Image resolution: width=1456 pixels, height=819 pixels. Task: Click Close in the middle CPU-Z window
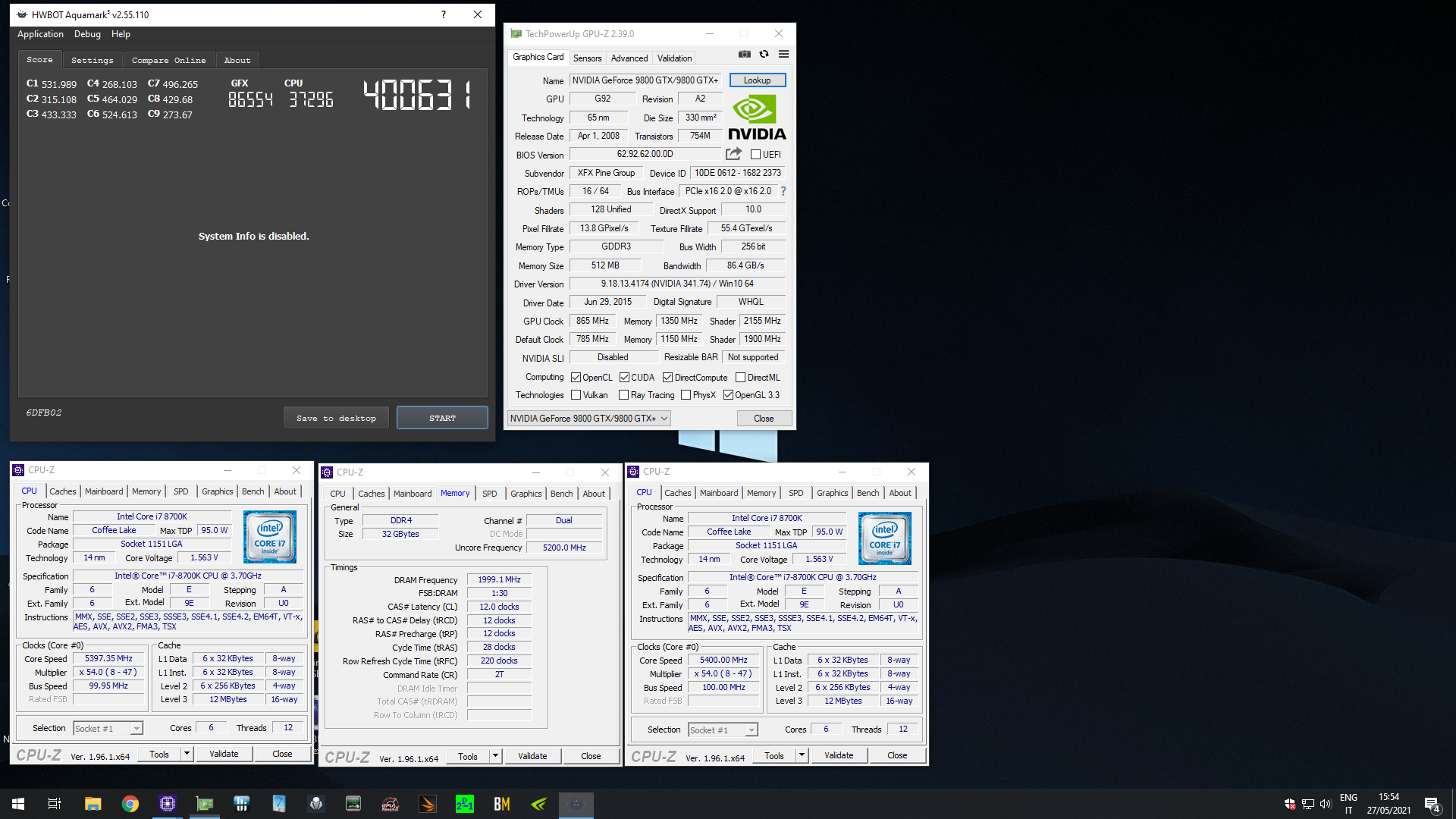[x=591, y=756]
